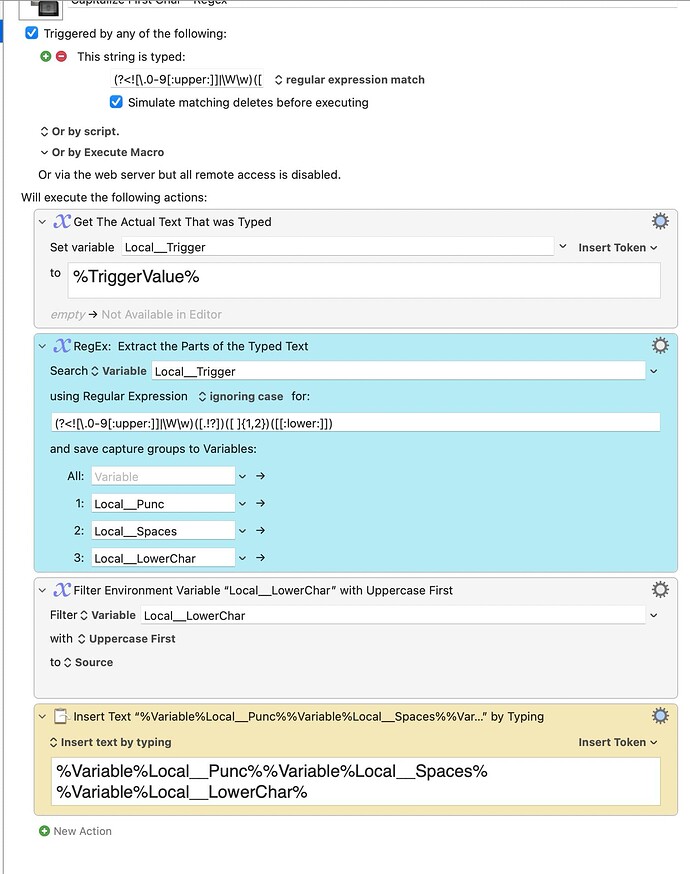Viewport: 690px width, 874px height.
Task: Open the 'regular expression match' dropdown
Action: (x=348, y=80)
